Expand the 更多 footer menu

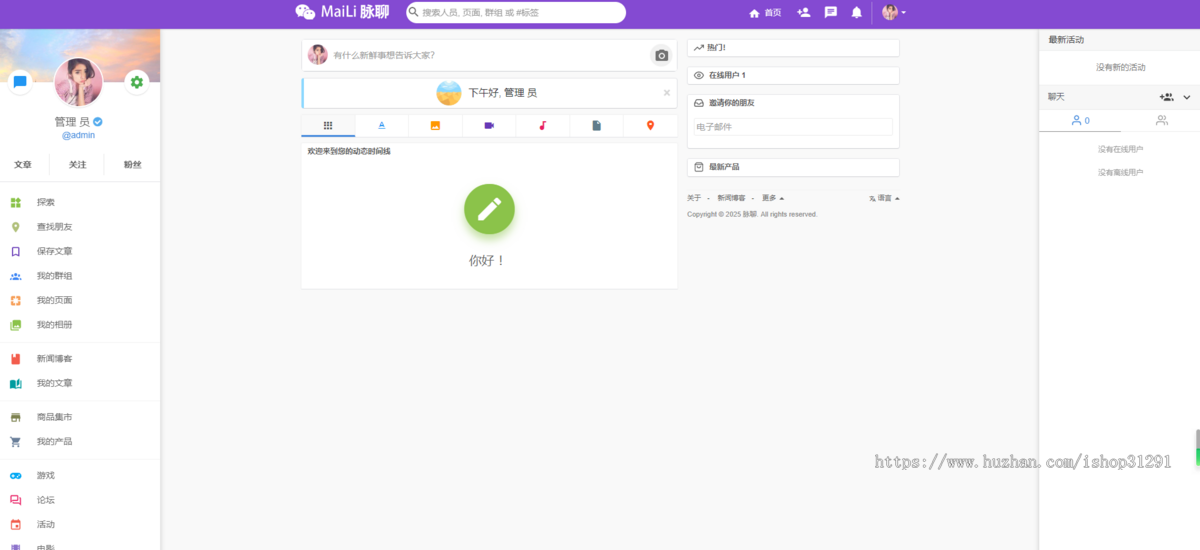click(x=773, y=198)
